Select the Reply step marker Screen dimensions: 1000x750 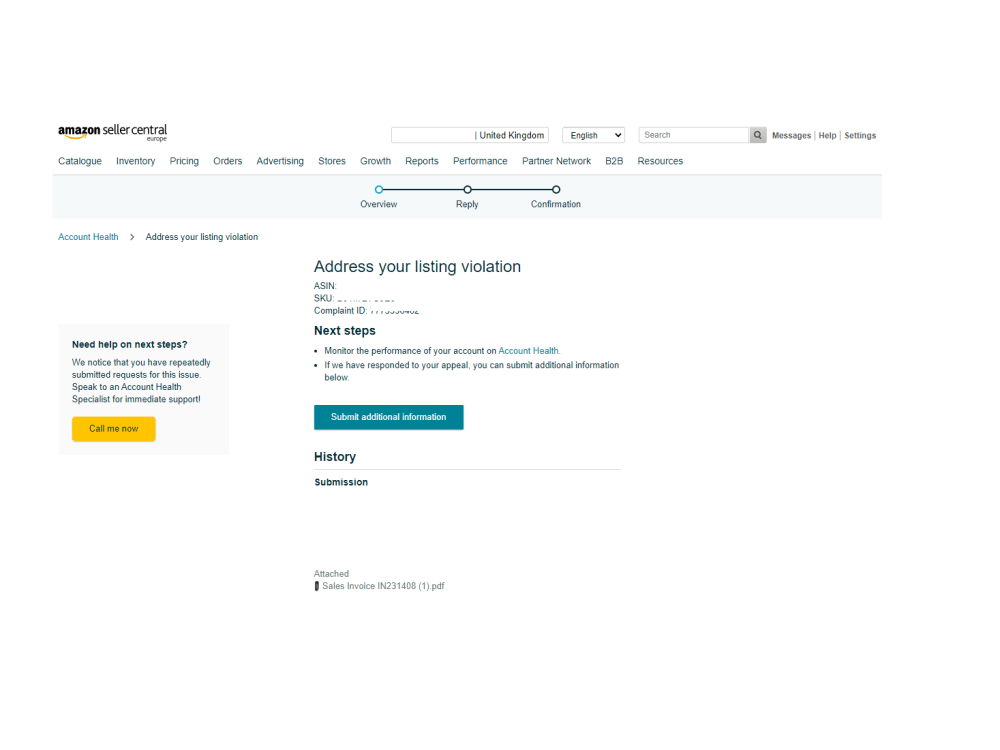[467, 189]
